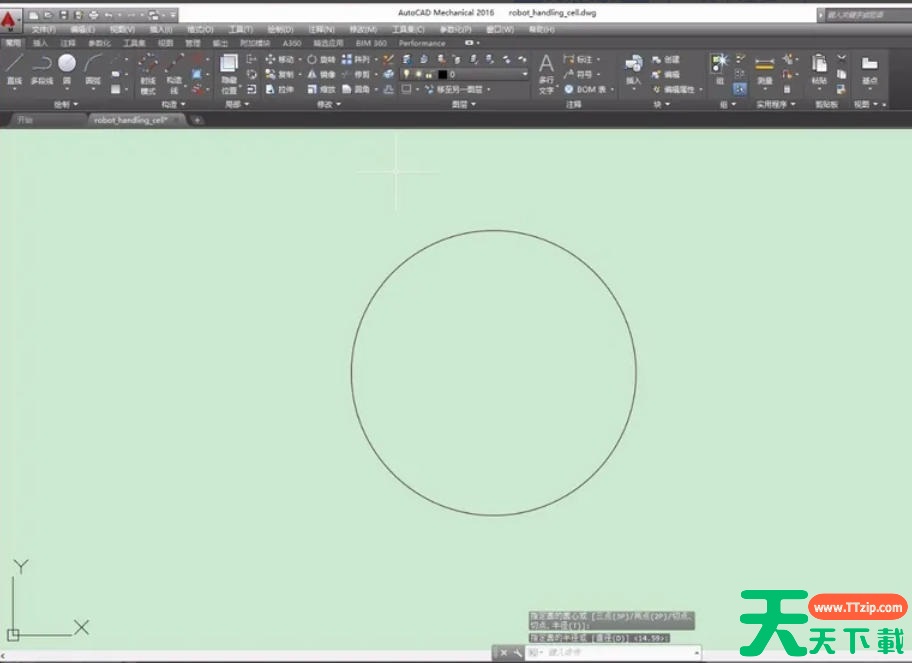Click the Move (移动) modify tool
Image resolution: width=912 pixels, height=663 pixels.
pos(280,60)
